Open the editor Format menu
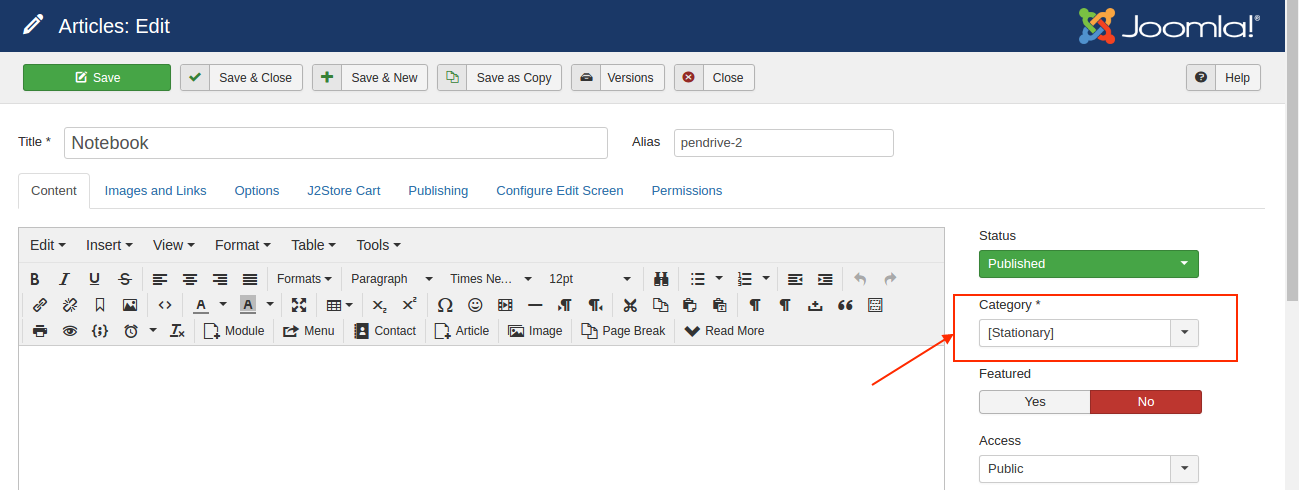 [243, 245]
